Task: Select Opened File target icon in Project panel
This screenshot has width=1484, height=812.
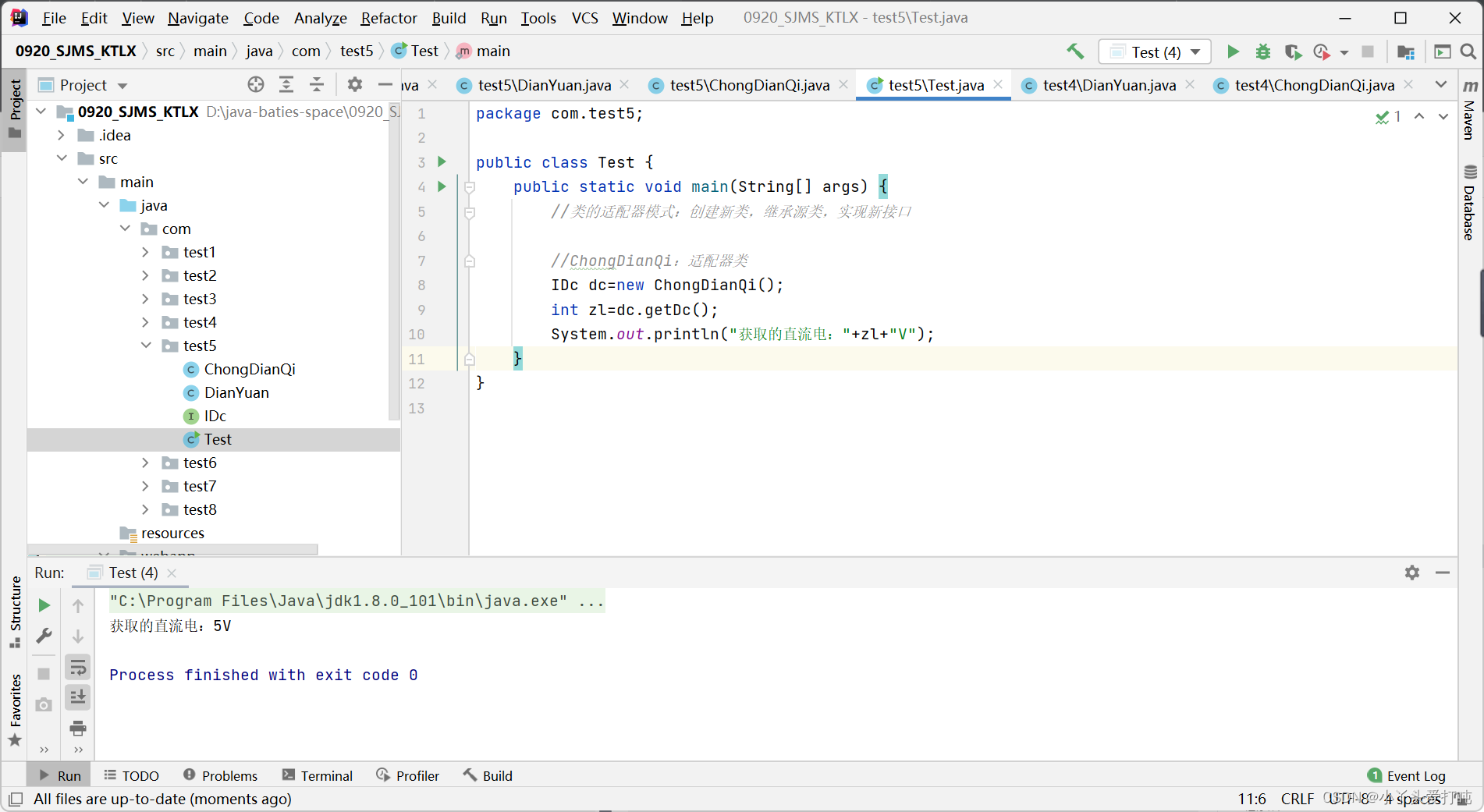Action: [x=256, y=84]
